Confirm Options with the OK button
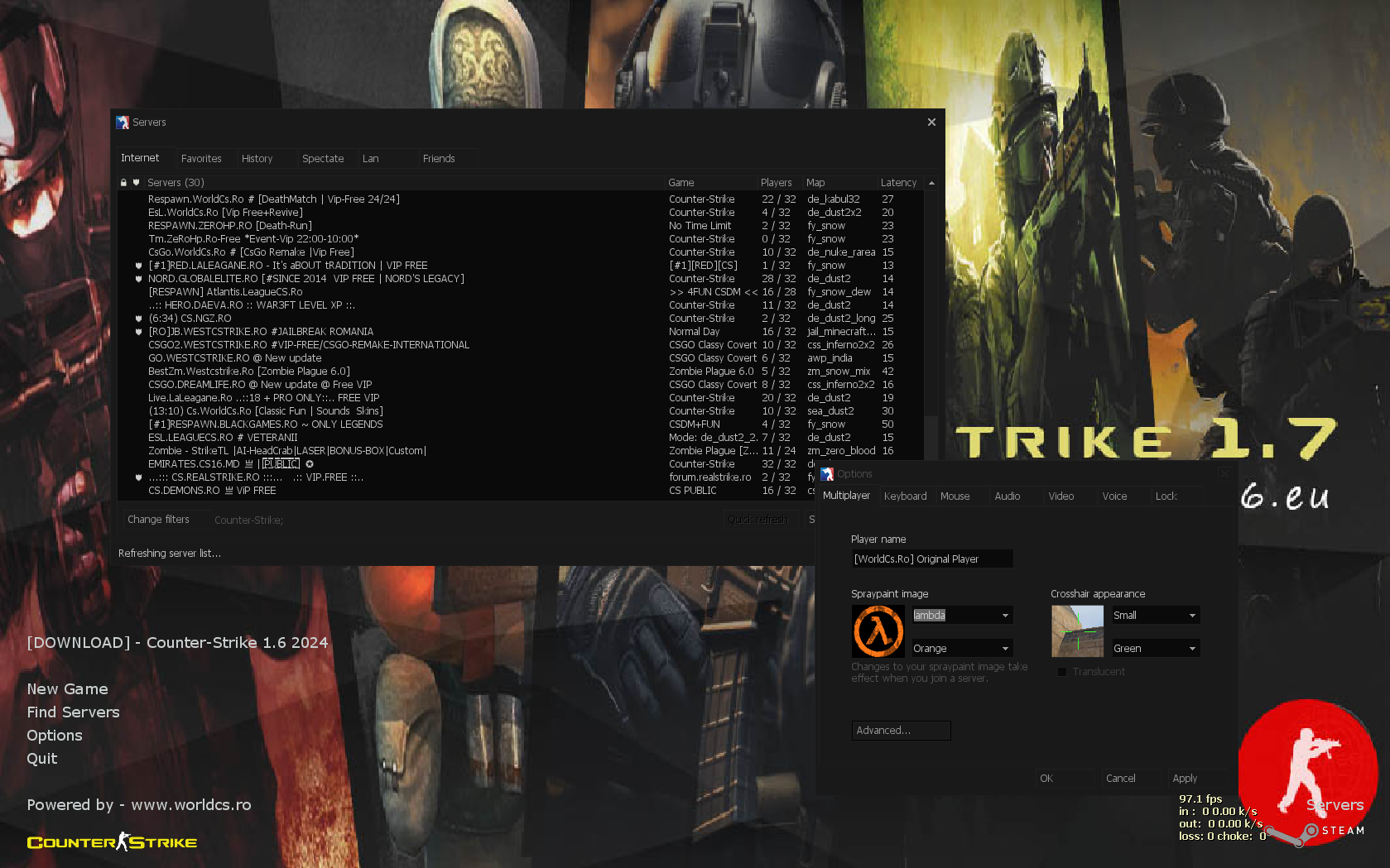 click(x=1065, y=779)
